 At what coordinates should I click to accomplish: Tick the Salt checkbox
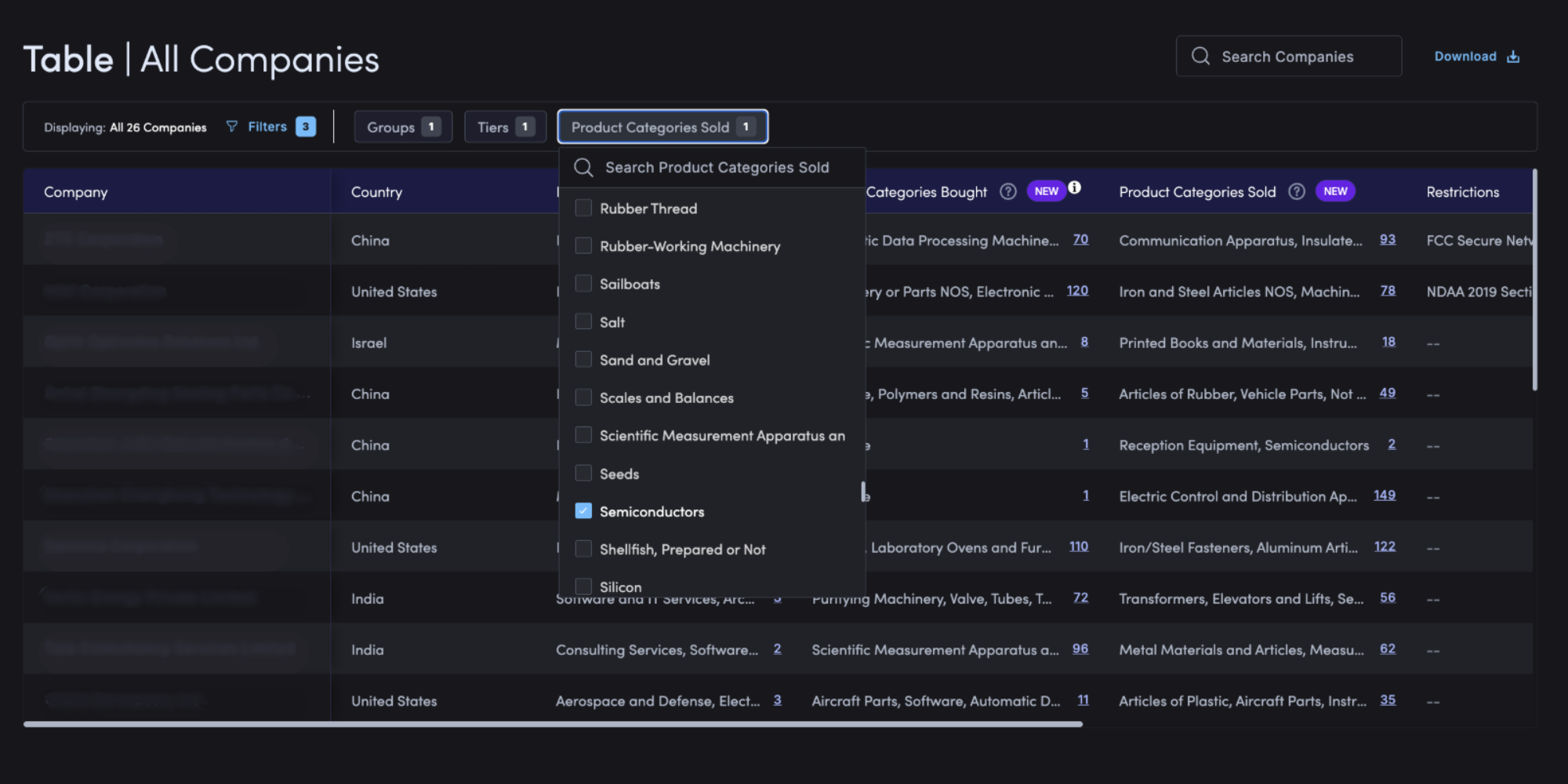coord(583,321)
